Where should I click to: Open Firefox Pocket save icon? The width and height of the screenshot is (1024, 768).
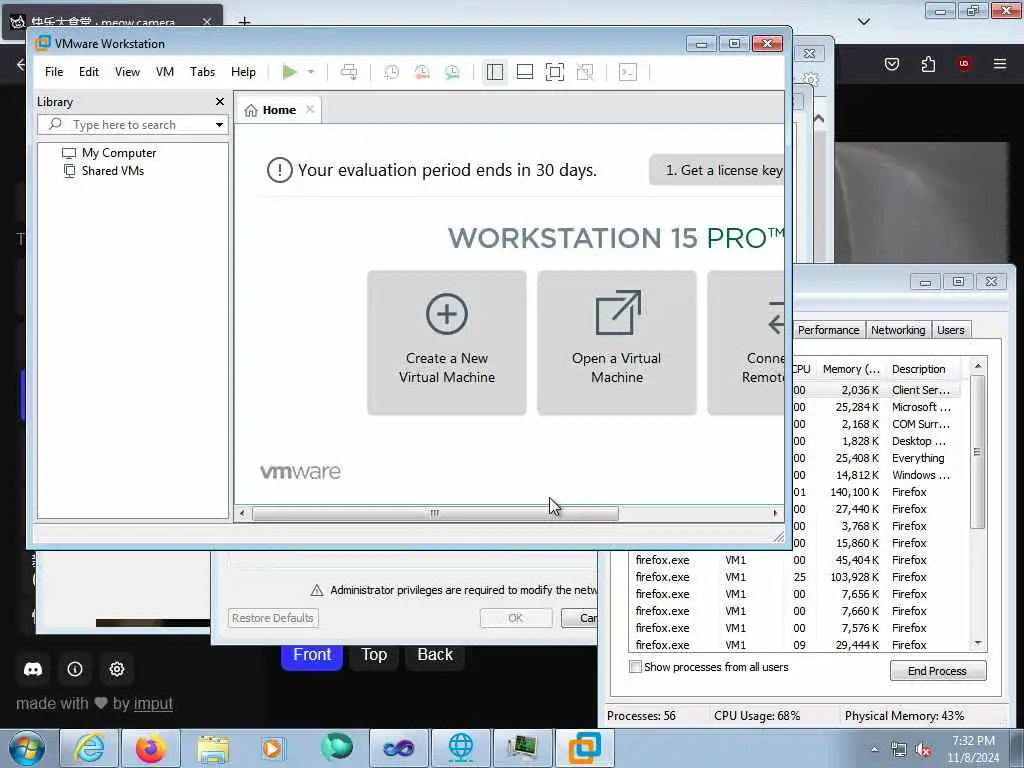tap(891, 64)
